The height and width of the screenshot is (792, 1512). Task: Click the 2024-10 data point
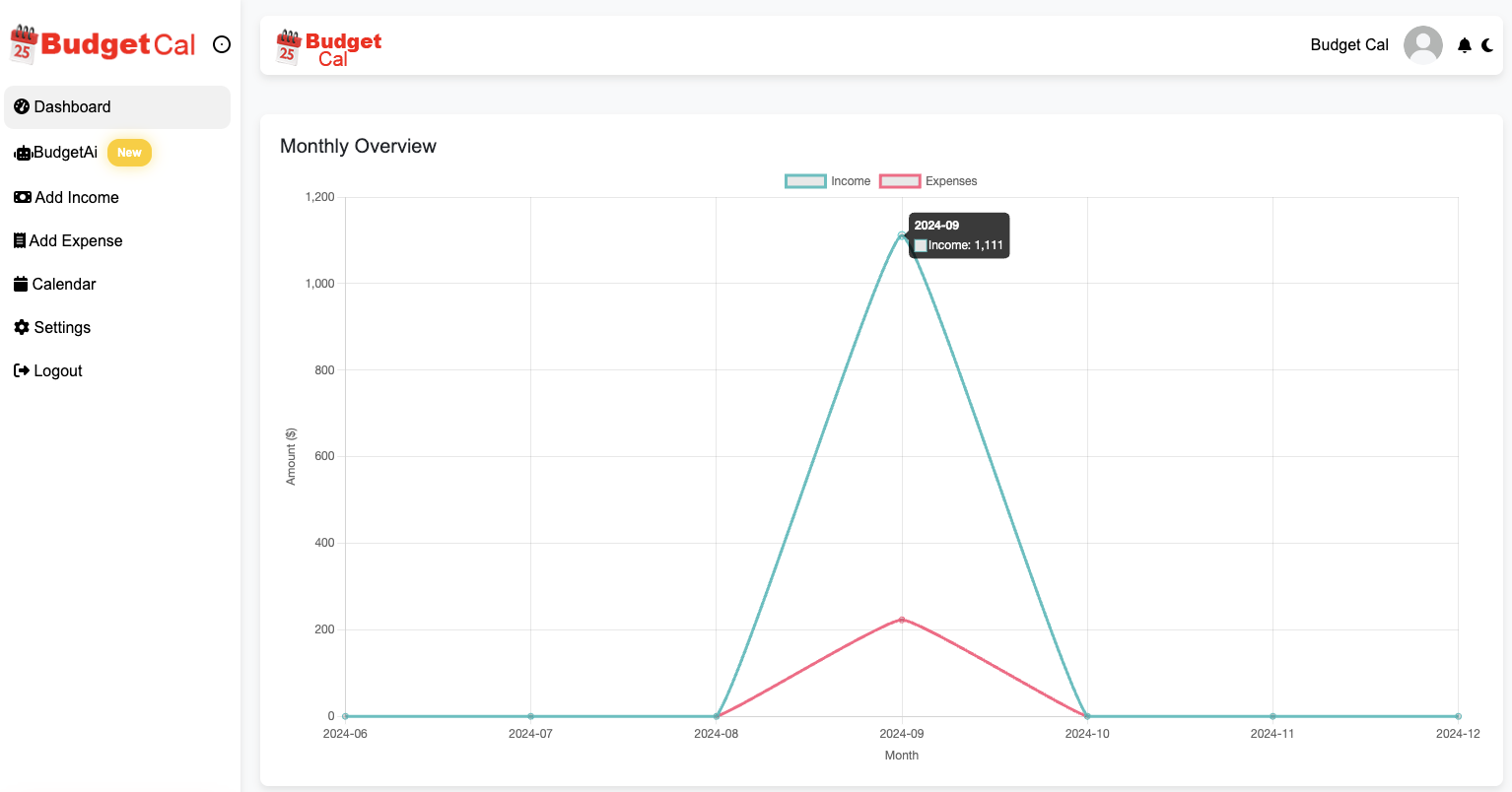(x=1087, y=716)
